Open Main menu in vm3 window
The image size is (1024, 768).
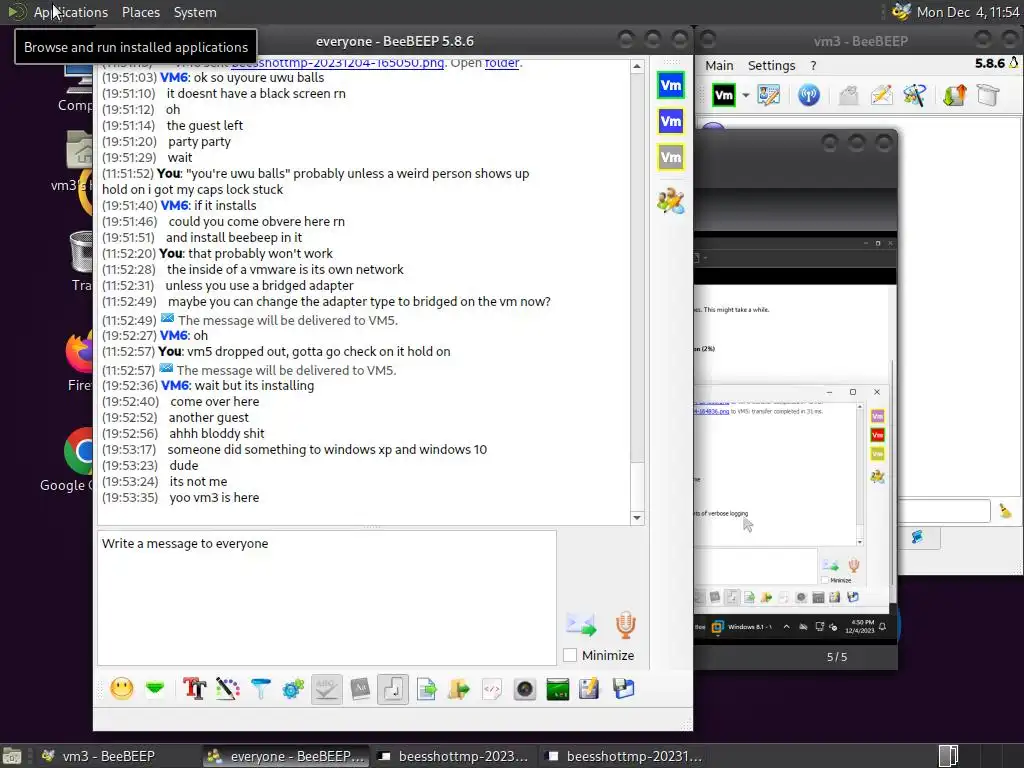coord(719,65)
